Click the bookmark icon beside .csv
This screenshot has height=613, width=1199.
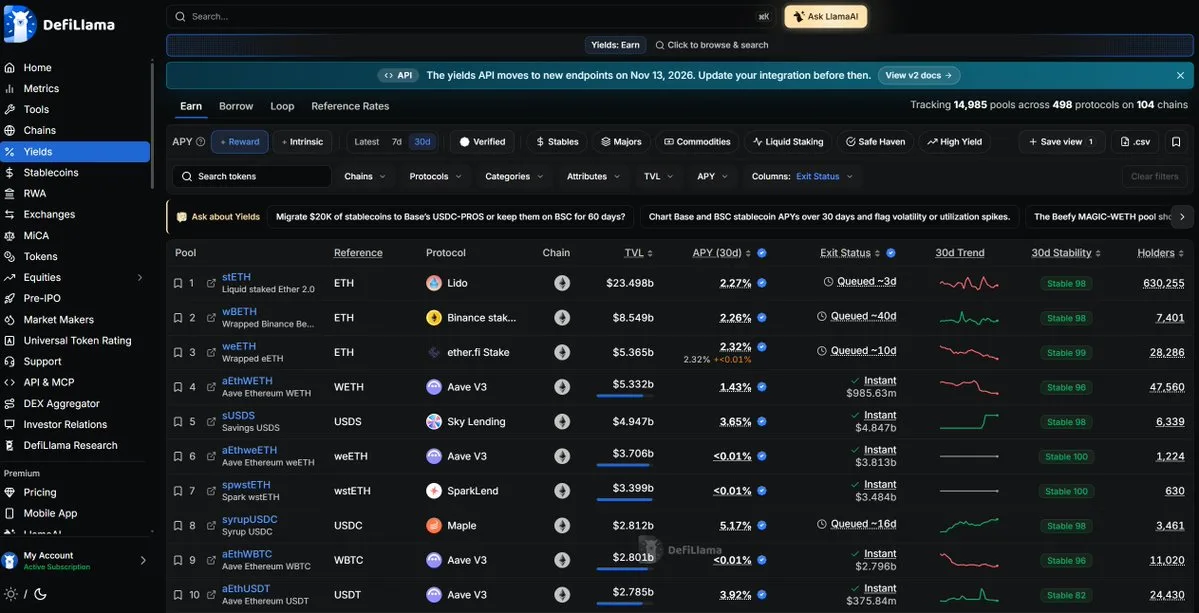(1176, 141)
